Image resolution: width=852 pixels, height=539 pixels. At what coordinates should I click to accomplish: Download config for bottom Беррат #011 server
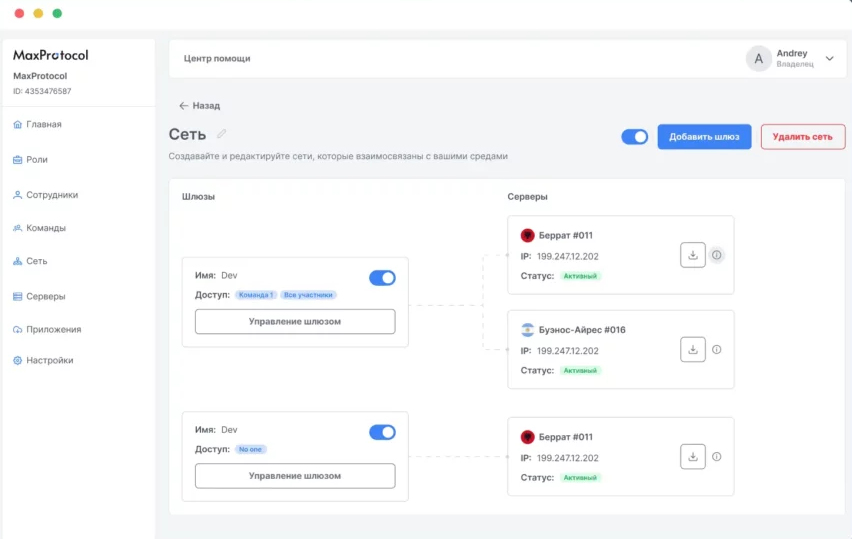[693, 457]
